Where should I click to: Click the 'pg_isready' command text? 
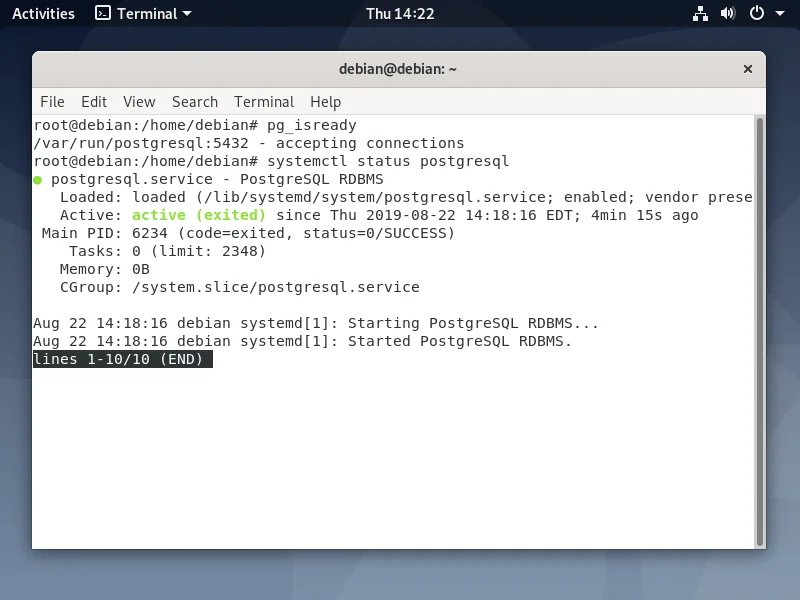tap(312, 126)
